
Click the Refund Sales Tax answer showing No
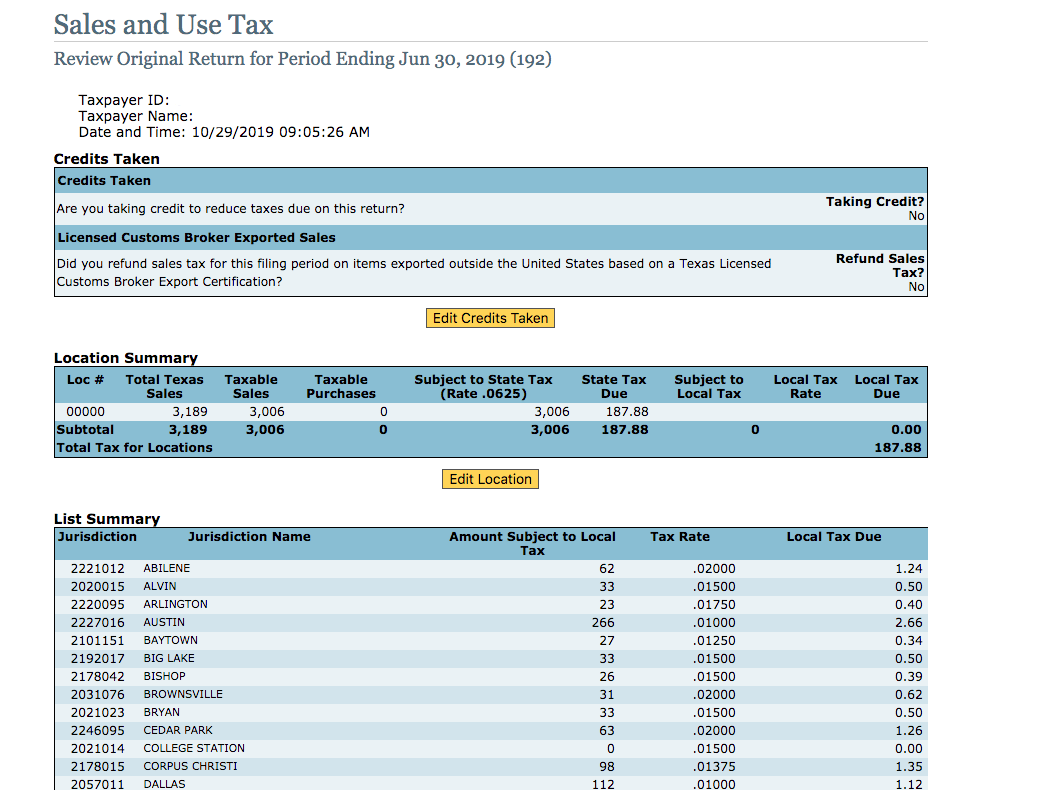tap(916, 286)
